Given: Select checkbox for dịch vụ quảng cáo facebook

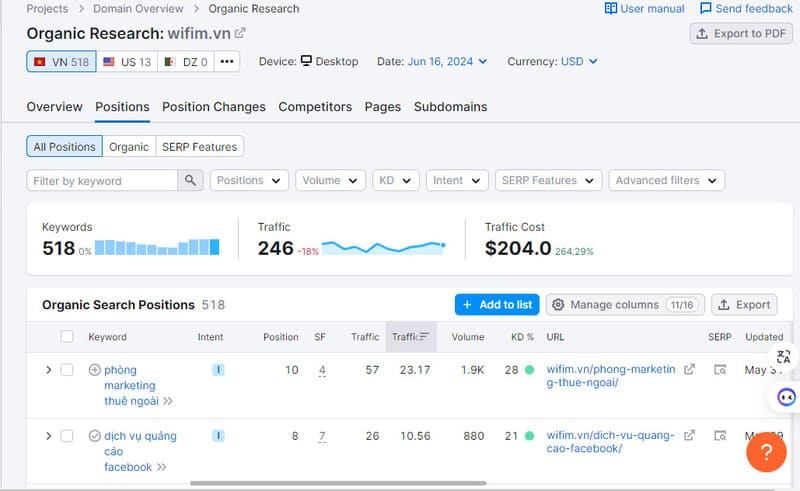Looking at the screenshot, I should (67, 436).
